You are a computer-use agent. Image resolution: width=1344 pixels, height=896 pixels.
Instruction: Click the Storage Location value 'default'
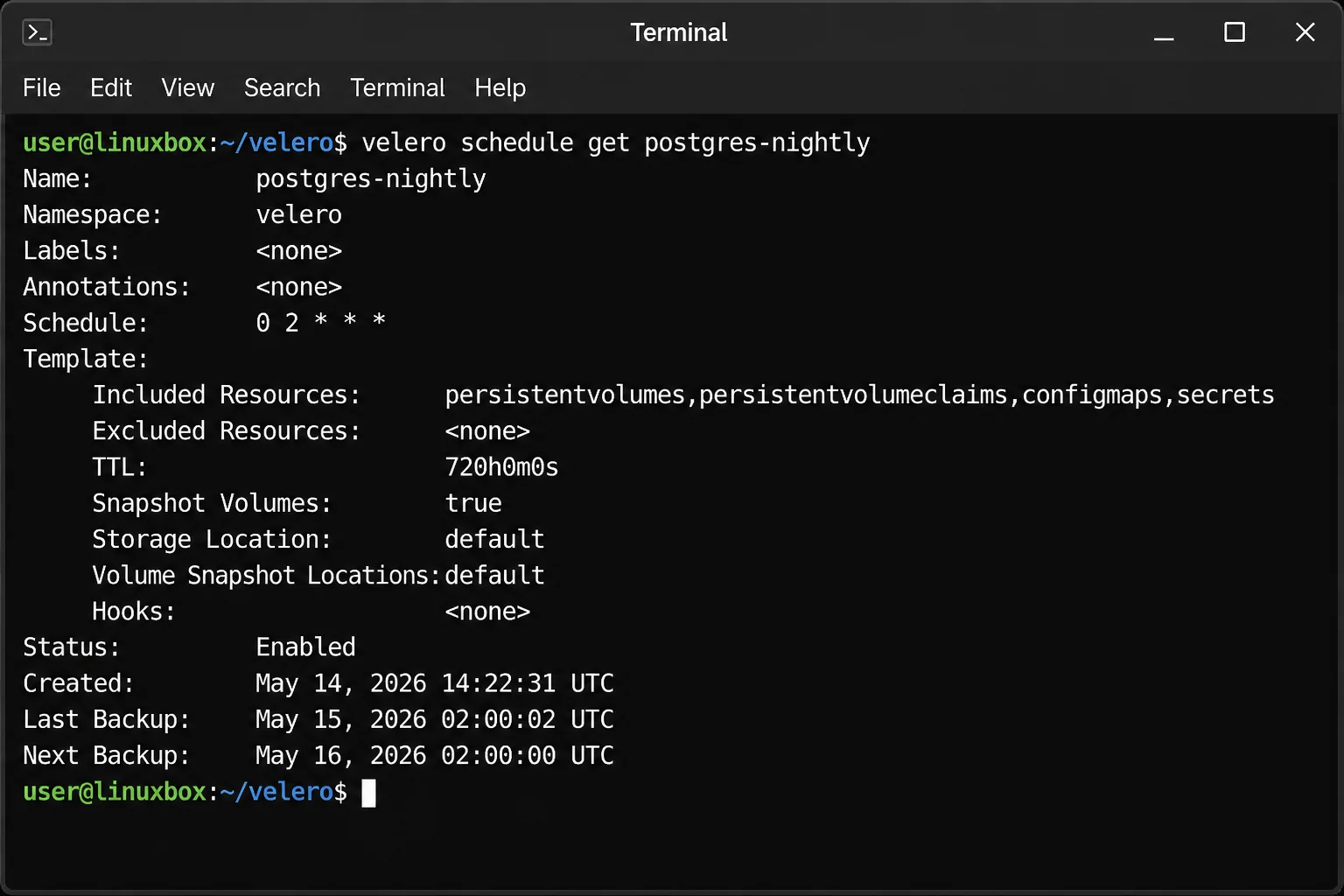[494, 539]
